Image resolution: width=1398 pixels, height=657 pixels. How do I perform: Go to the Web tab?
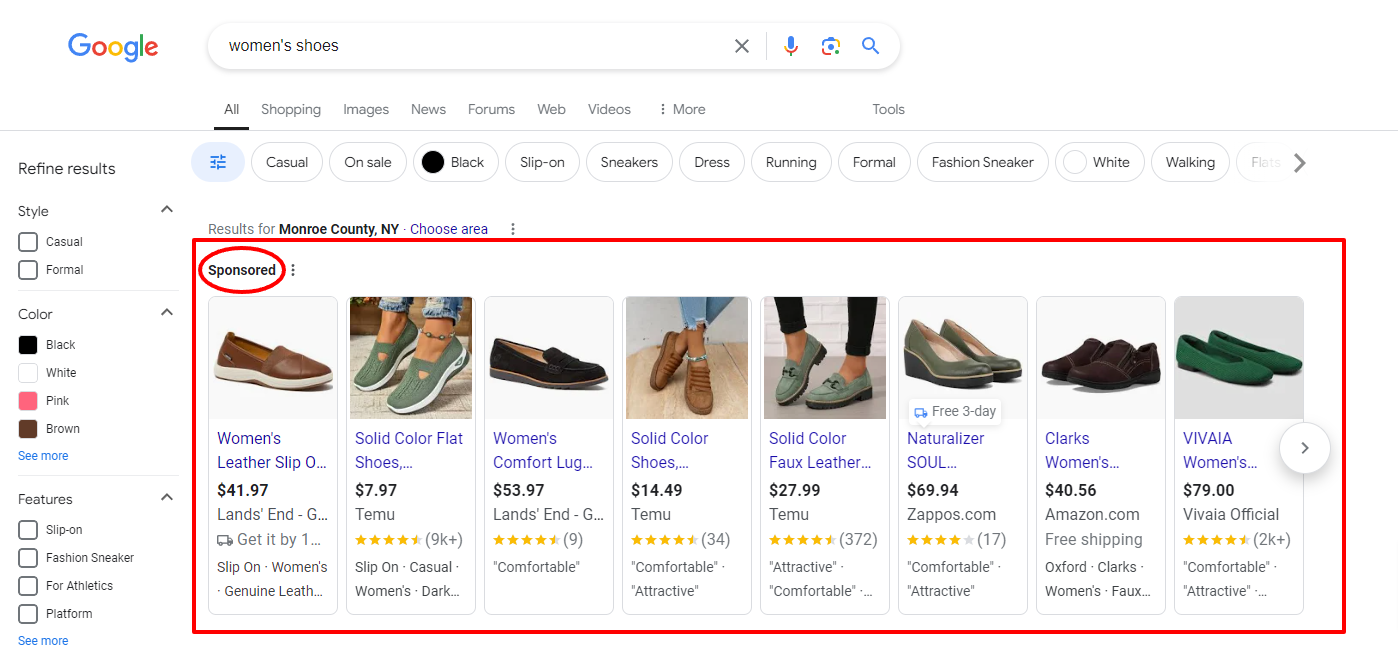pos(551,109)
